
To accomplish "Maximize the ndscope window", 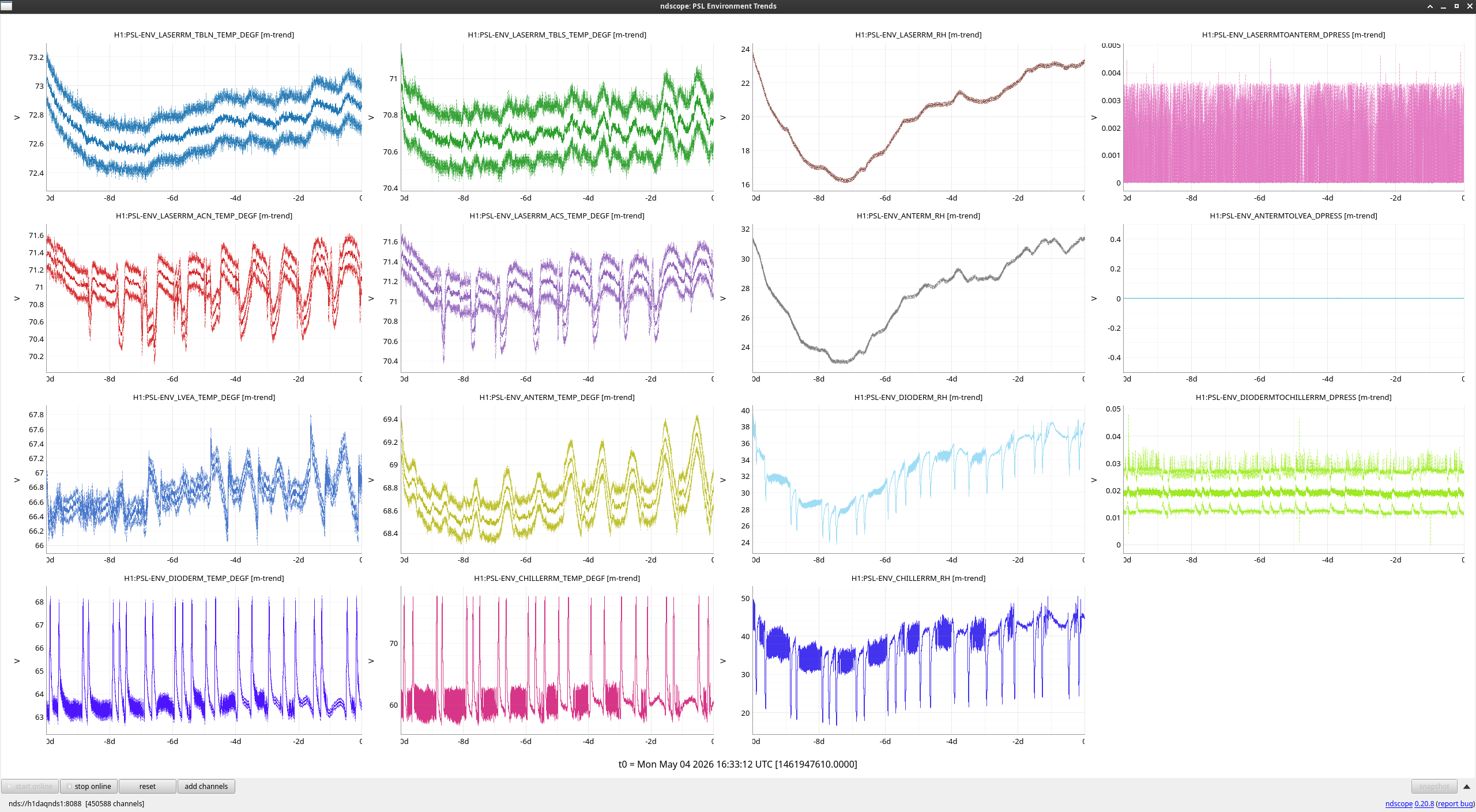I will click(1456, 6).
